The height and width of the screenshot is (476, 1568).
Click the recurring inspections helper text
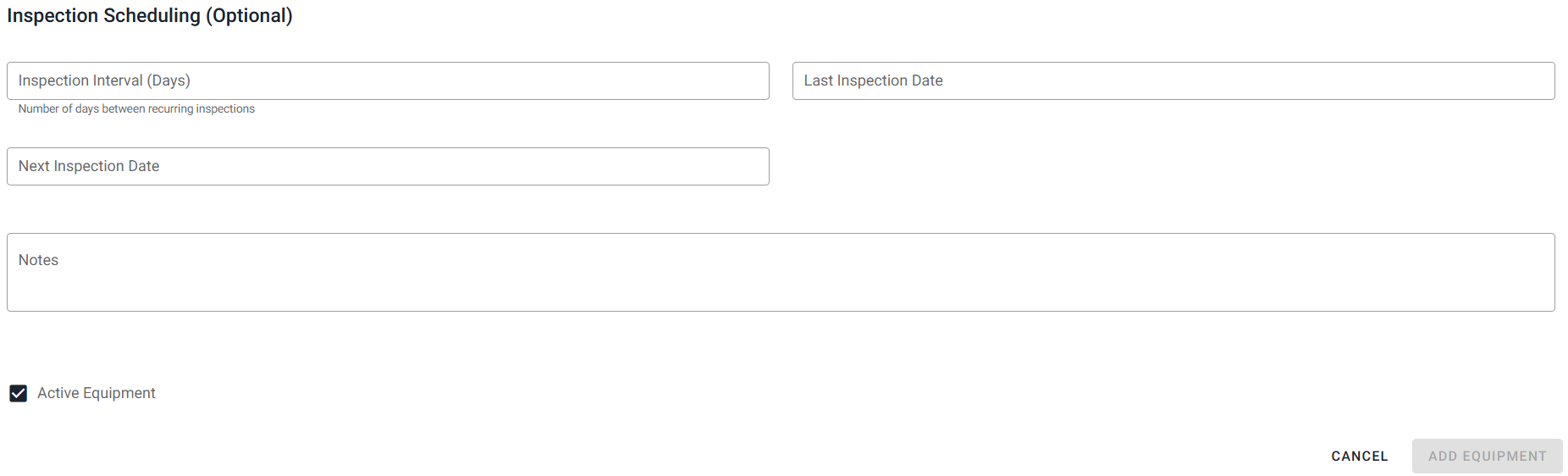[136, 108]
